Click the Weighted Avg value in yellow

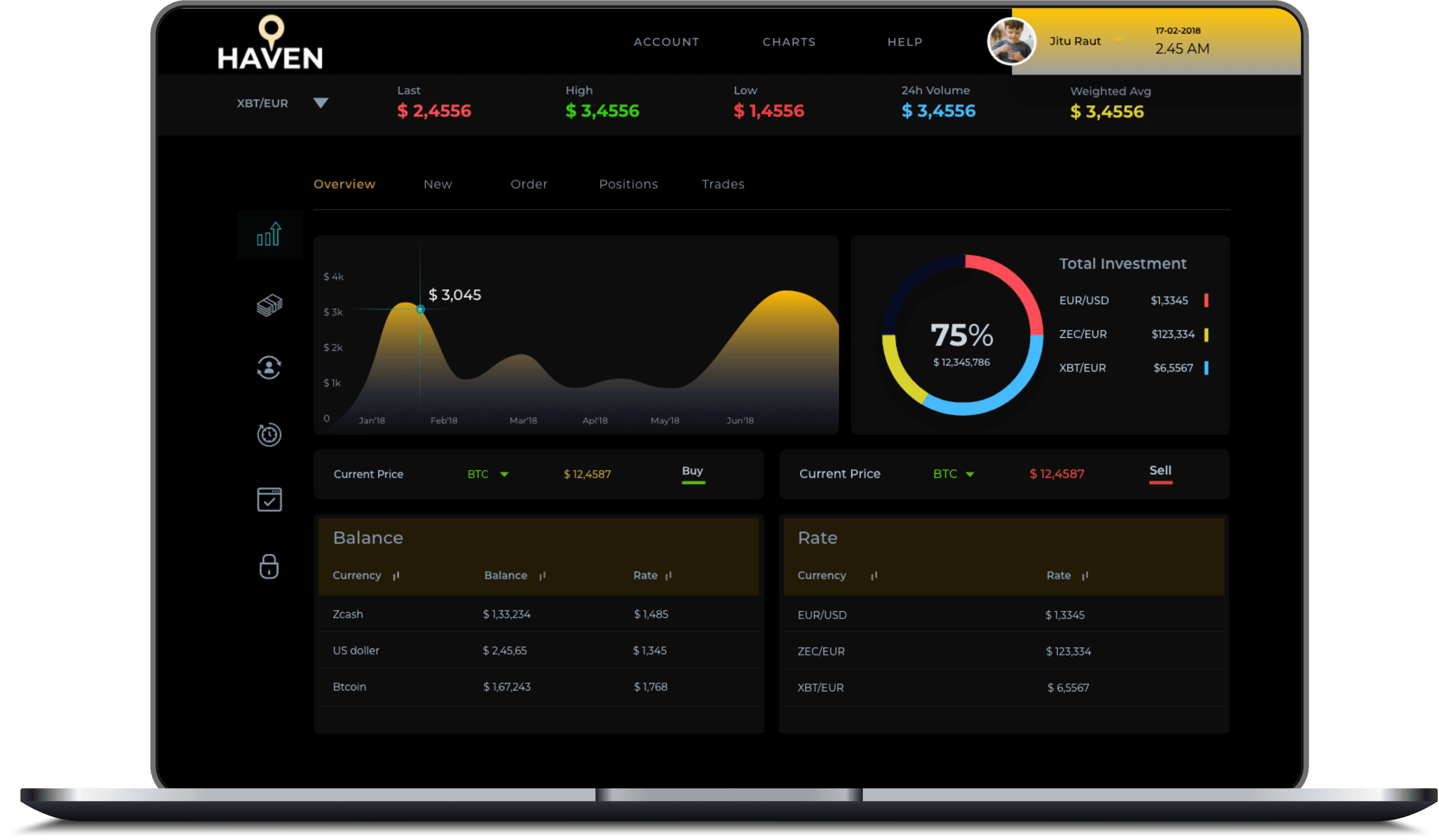coord(1107,112)
